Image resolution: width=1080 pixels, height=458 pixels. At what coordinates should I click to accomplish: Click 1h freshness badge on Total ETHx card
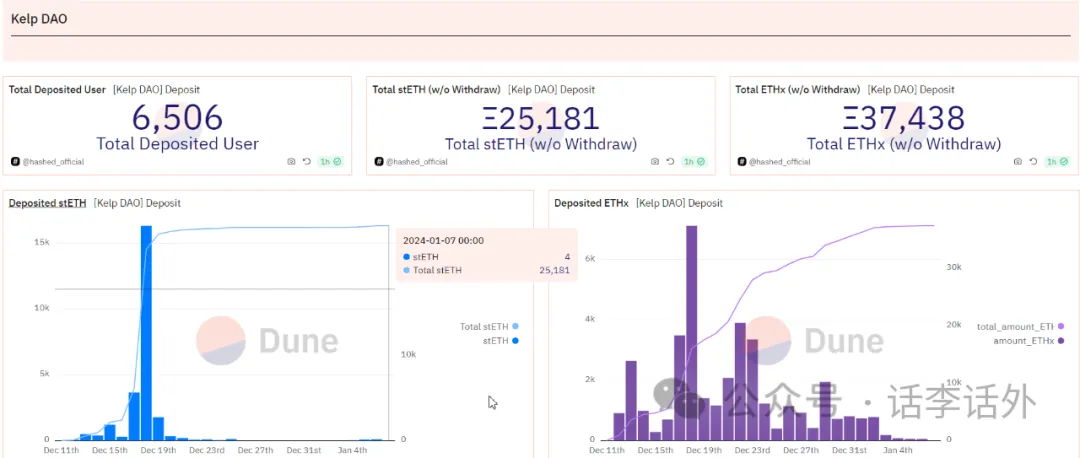click(1057, 161)
